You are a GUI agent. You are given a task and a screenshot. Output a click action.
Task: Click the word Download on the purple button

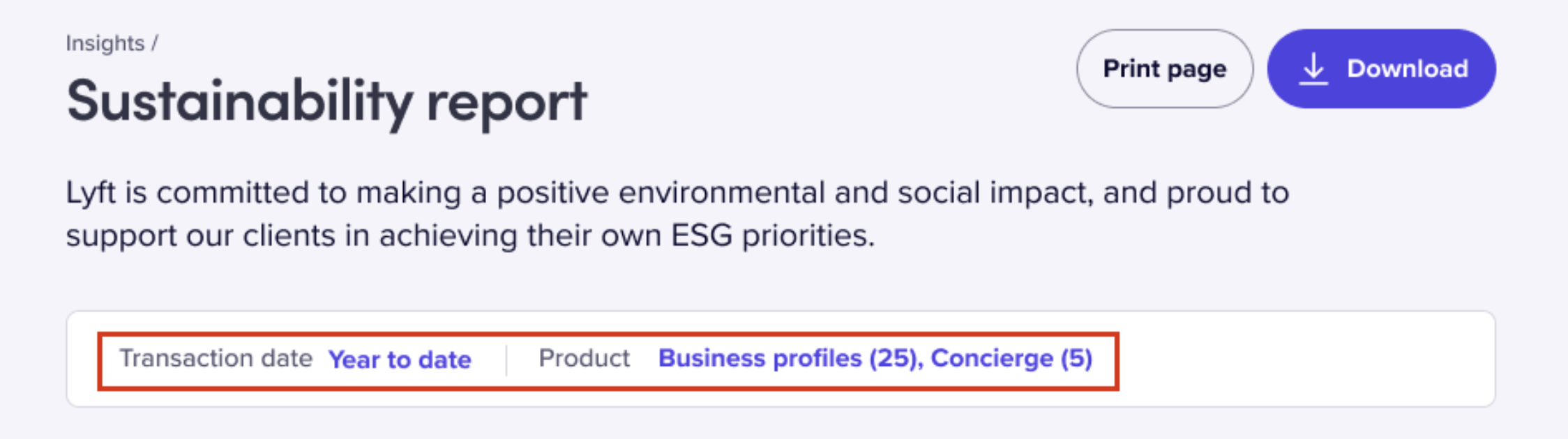point(1408,68)
